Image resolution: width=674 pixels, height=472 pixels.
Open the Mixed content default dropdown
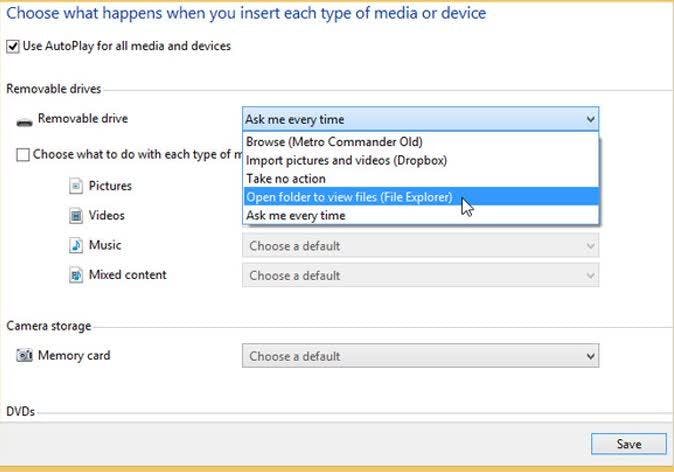(x=420, y=275)
